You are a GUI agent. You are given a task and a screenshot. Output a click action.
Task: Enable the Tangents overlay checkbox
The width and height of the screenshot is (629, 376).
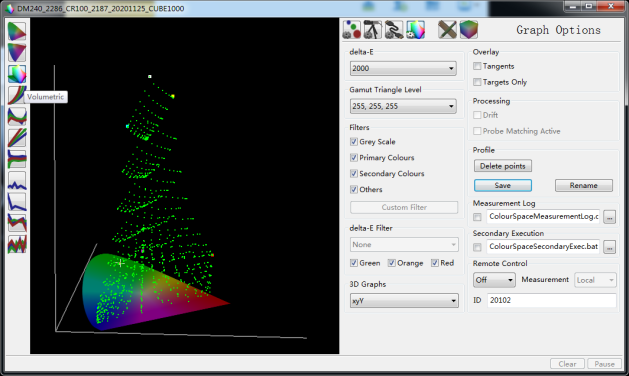coord(477,66)
